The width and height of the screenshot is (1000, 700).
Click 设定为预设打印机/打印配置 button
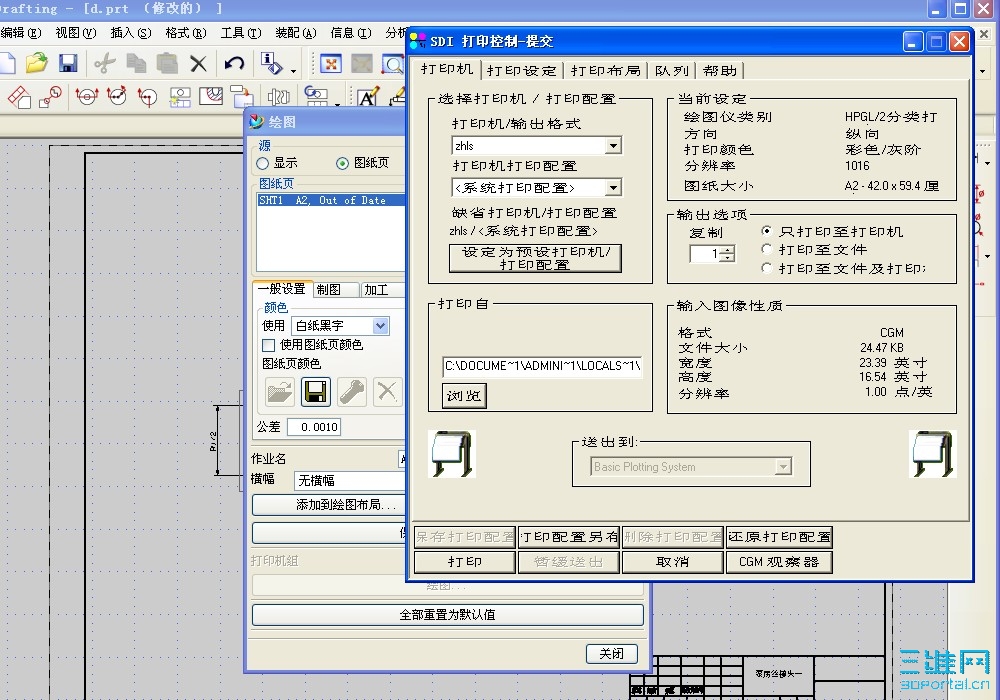point(535,258)
